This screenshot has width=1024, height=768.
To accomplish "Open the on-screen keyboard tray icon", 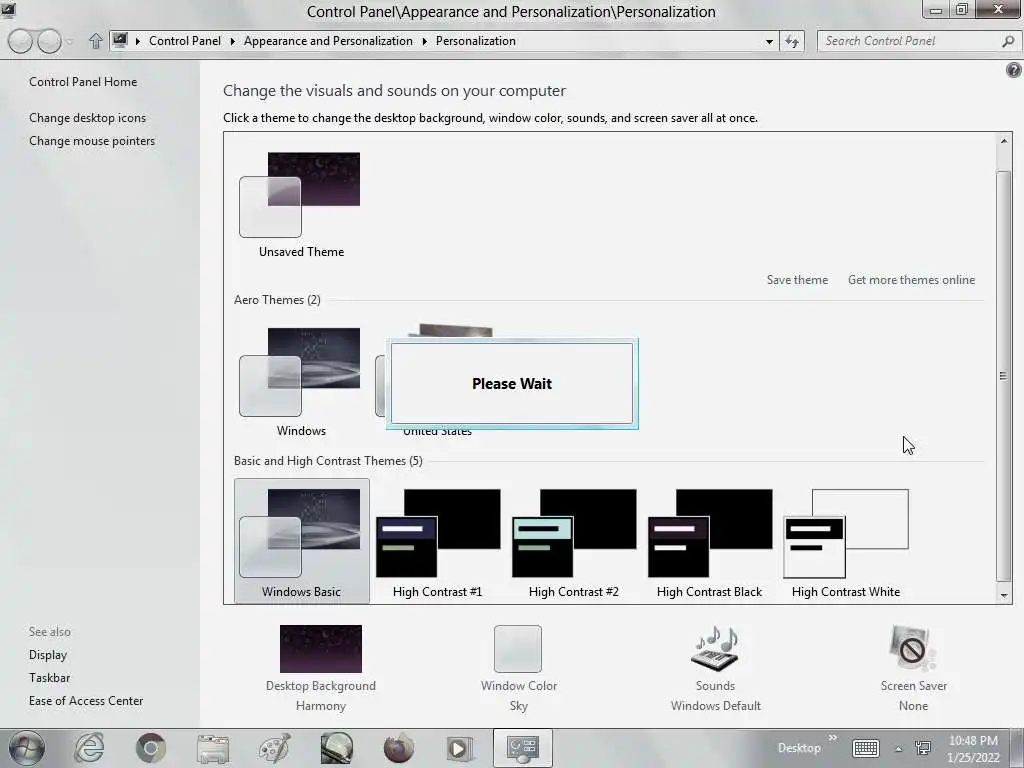I will pyautogui.click(x=865, y=748).
